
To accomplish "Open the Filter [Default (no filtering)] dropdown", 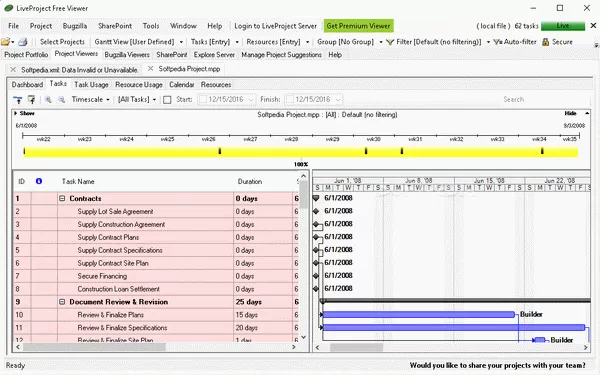I will (x=488, y=42).
